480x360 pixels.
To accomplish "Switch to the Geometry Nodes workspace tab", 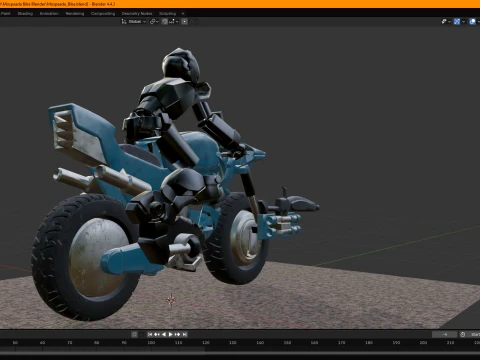I will pyautogui.click(x=137, y=14).
